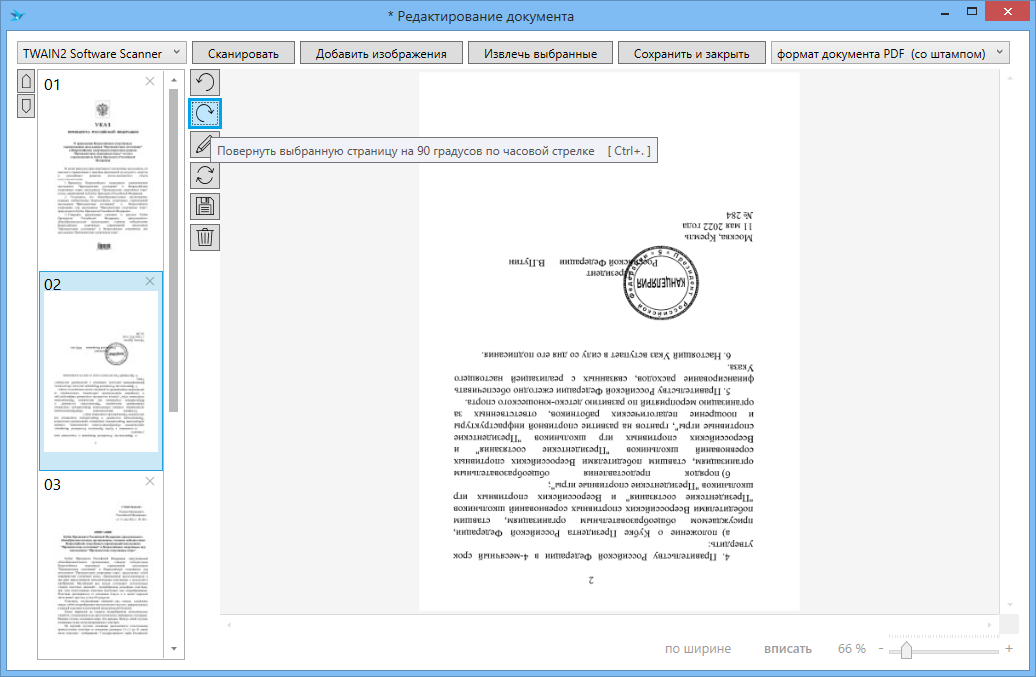1036x677 pixels.
Task: Select the 'по ширине' fit-width option
Action: pyautogui.click(x=698, y=649)
